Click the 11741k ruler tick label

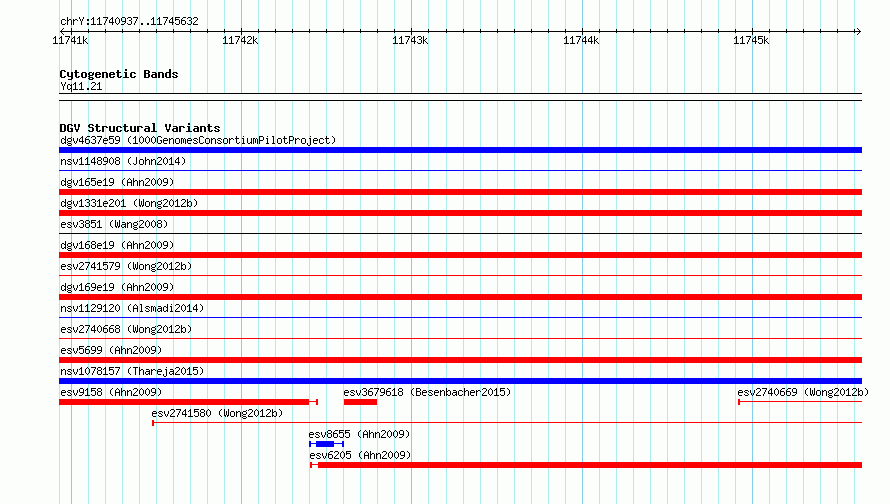point(70,40)
